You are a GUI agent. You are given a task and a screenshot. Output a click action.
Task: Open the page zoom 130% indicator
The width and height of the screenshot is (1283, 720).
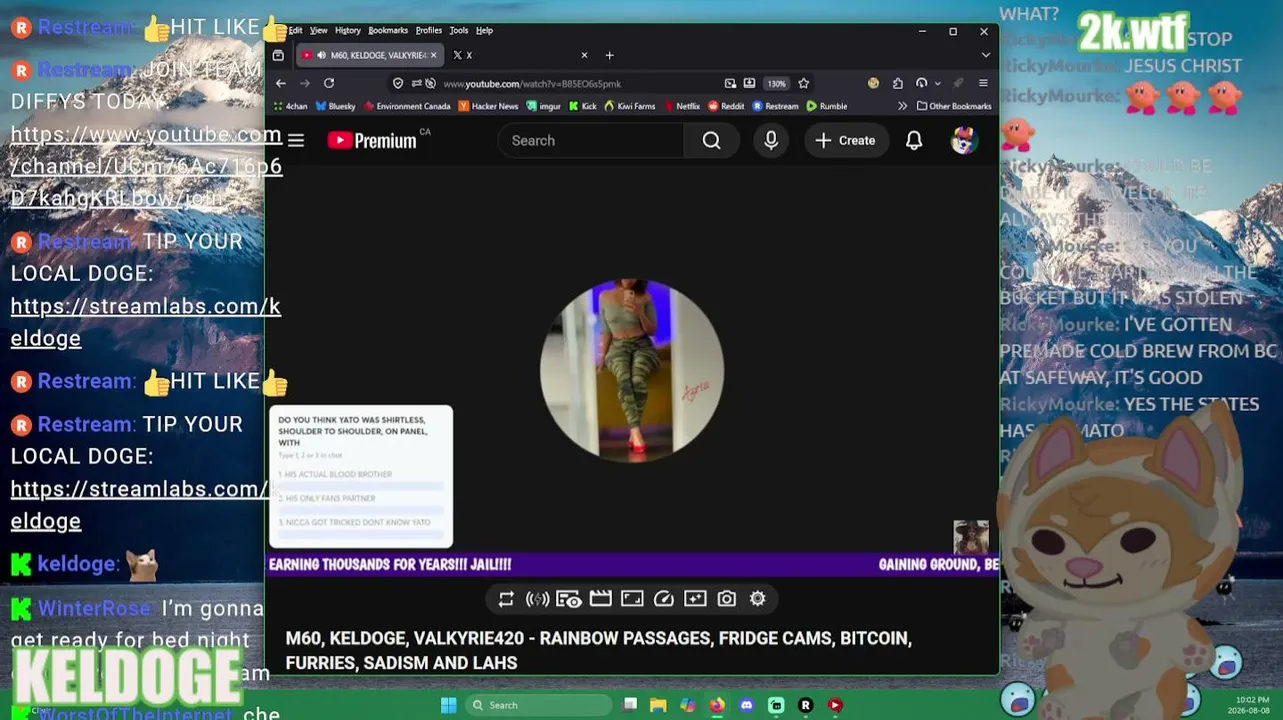pos(777,84)
